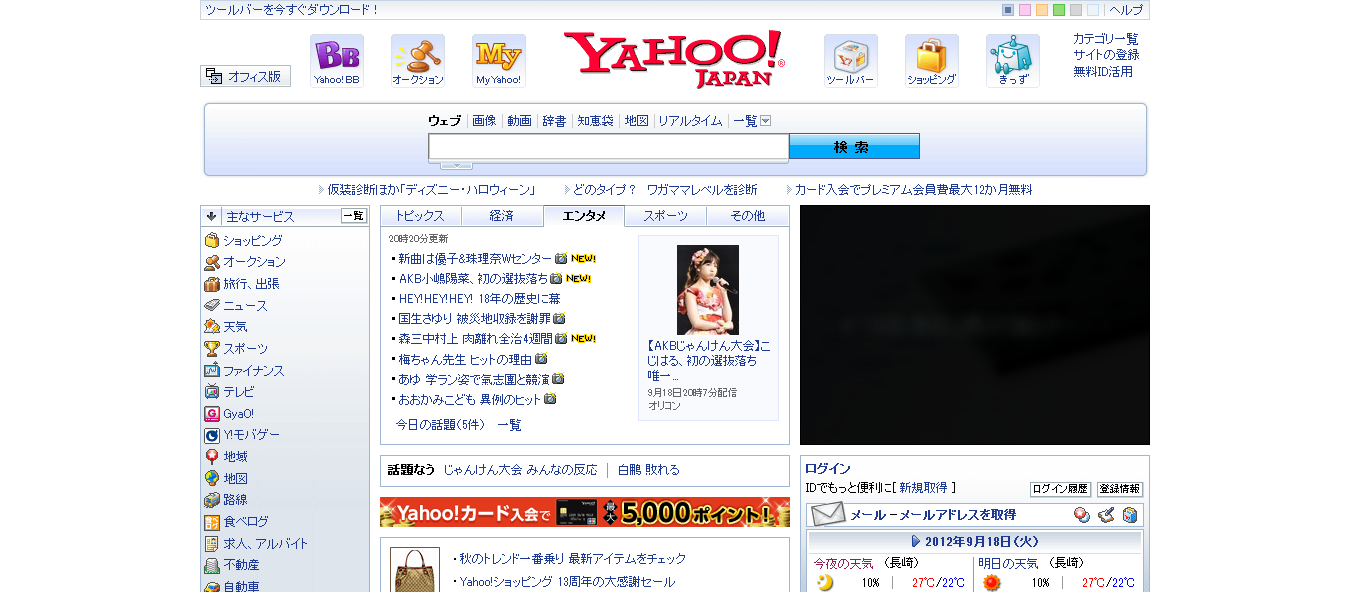Select リアルタイム search category

[x=690, y=121]
